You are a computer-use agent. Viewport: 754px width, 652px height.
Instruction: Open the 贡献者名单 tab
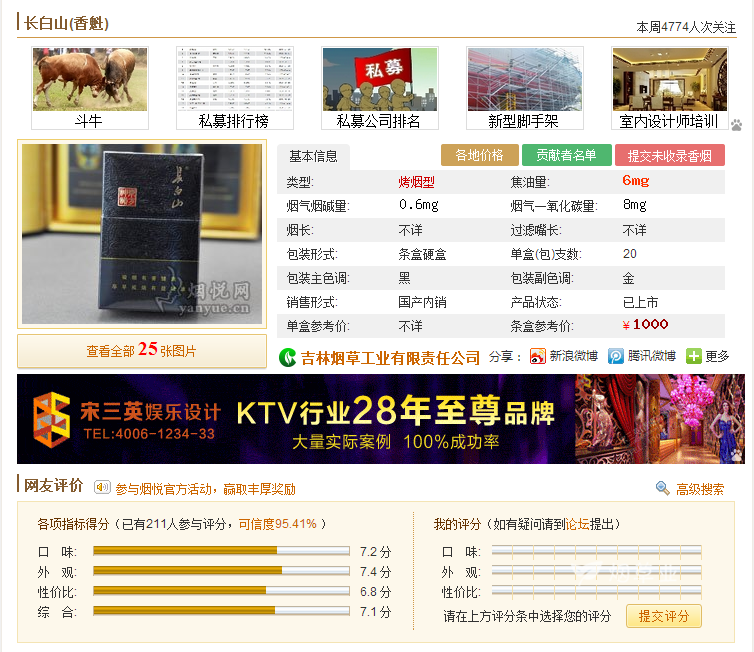pyautogui.click(x=566, y=155)
